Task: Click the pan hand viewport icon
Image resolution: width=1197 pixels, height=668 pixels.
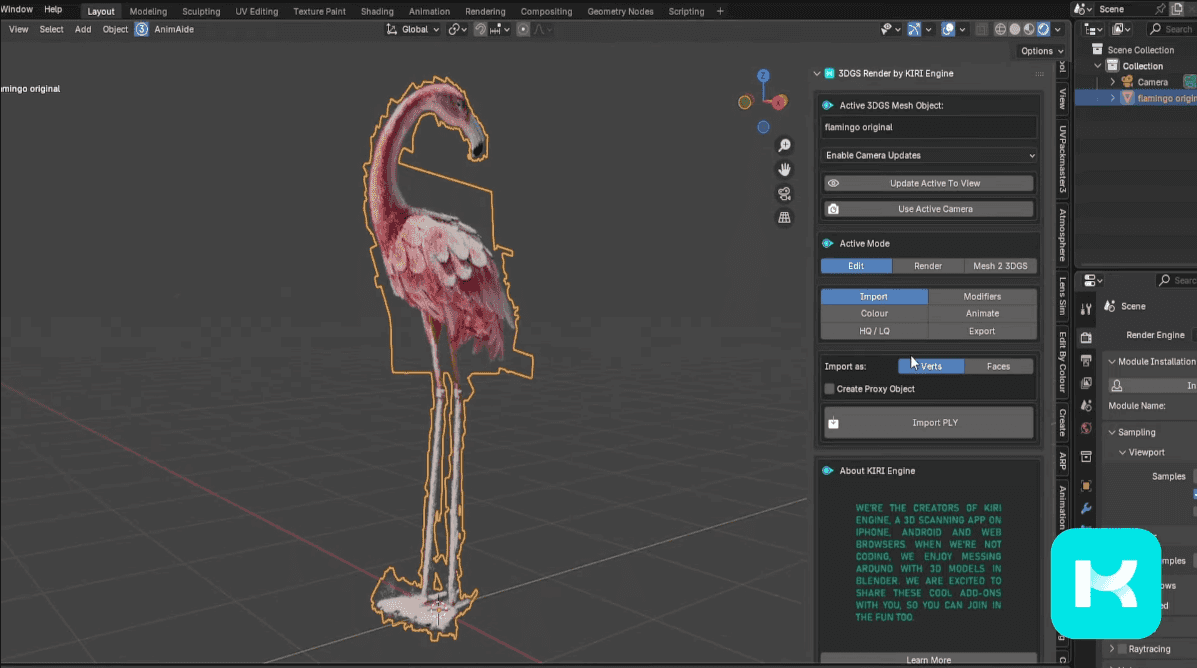Action: (784, 169)
